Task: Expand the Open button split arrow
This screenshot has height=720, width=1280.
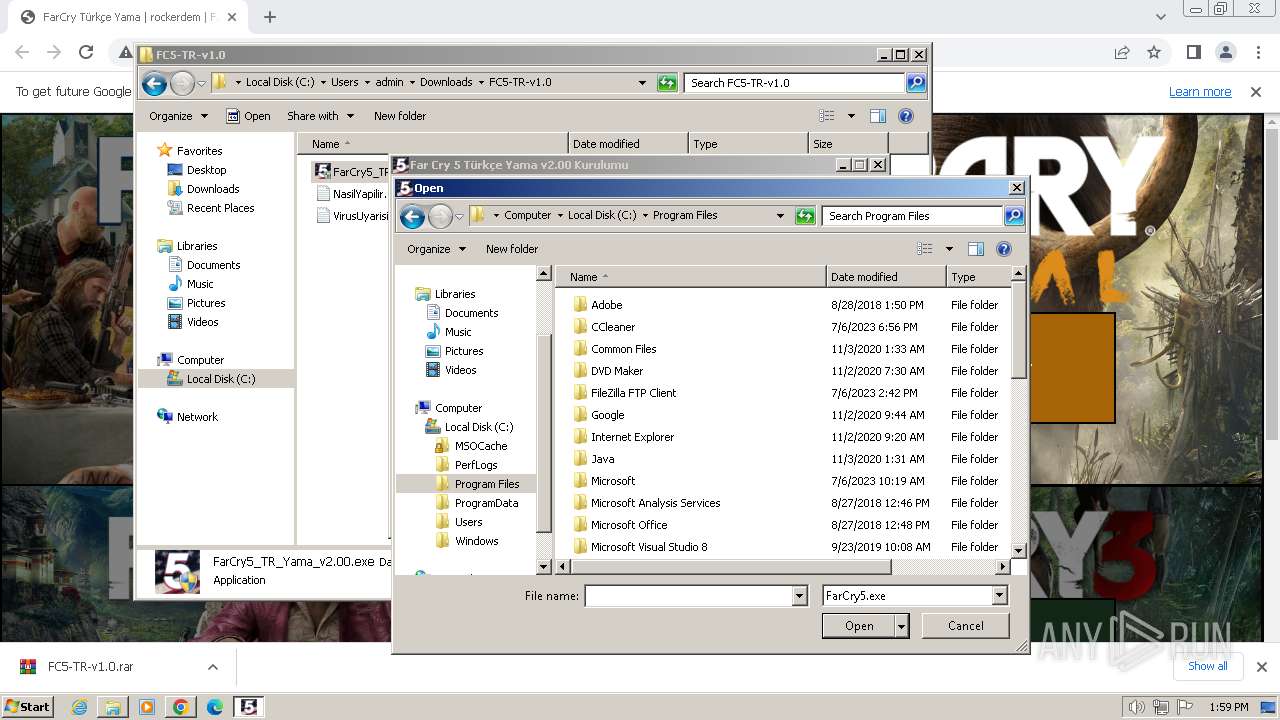Action: (x=901, y=626)
